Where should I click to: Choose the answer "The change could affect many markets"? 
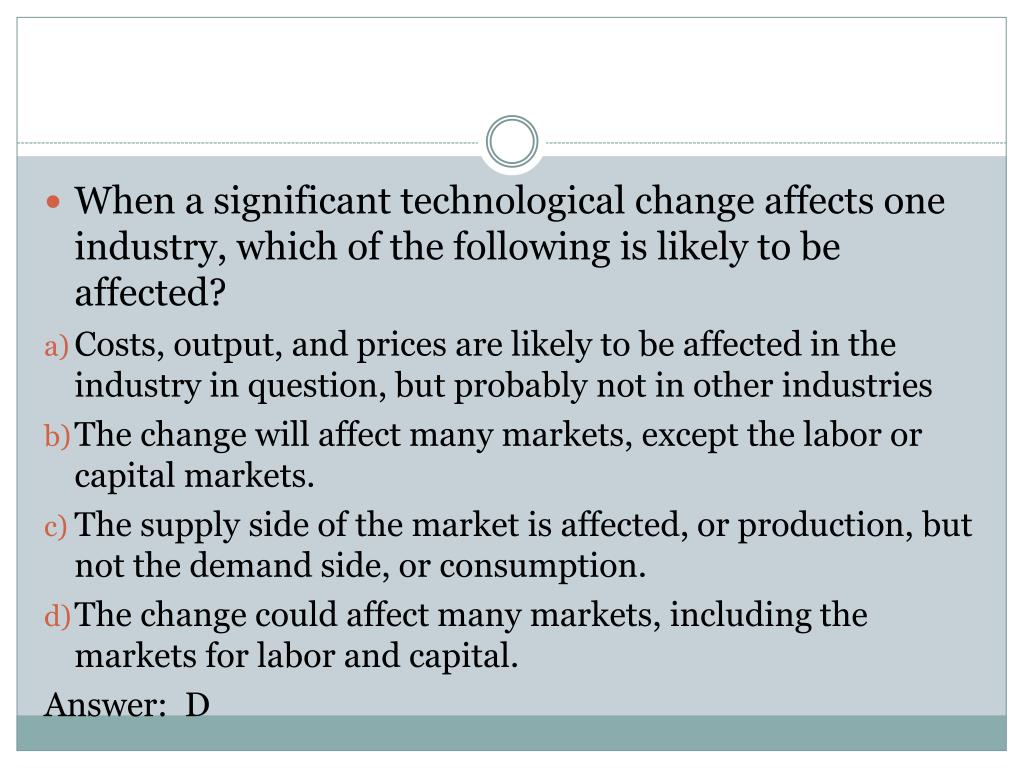(x=471, y=635)
